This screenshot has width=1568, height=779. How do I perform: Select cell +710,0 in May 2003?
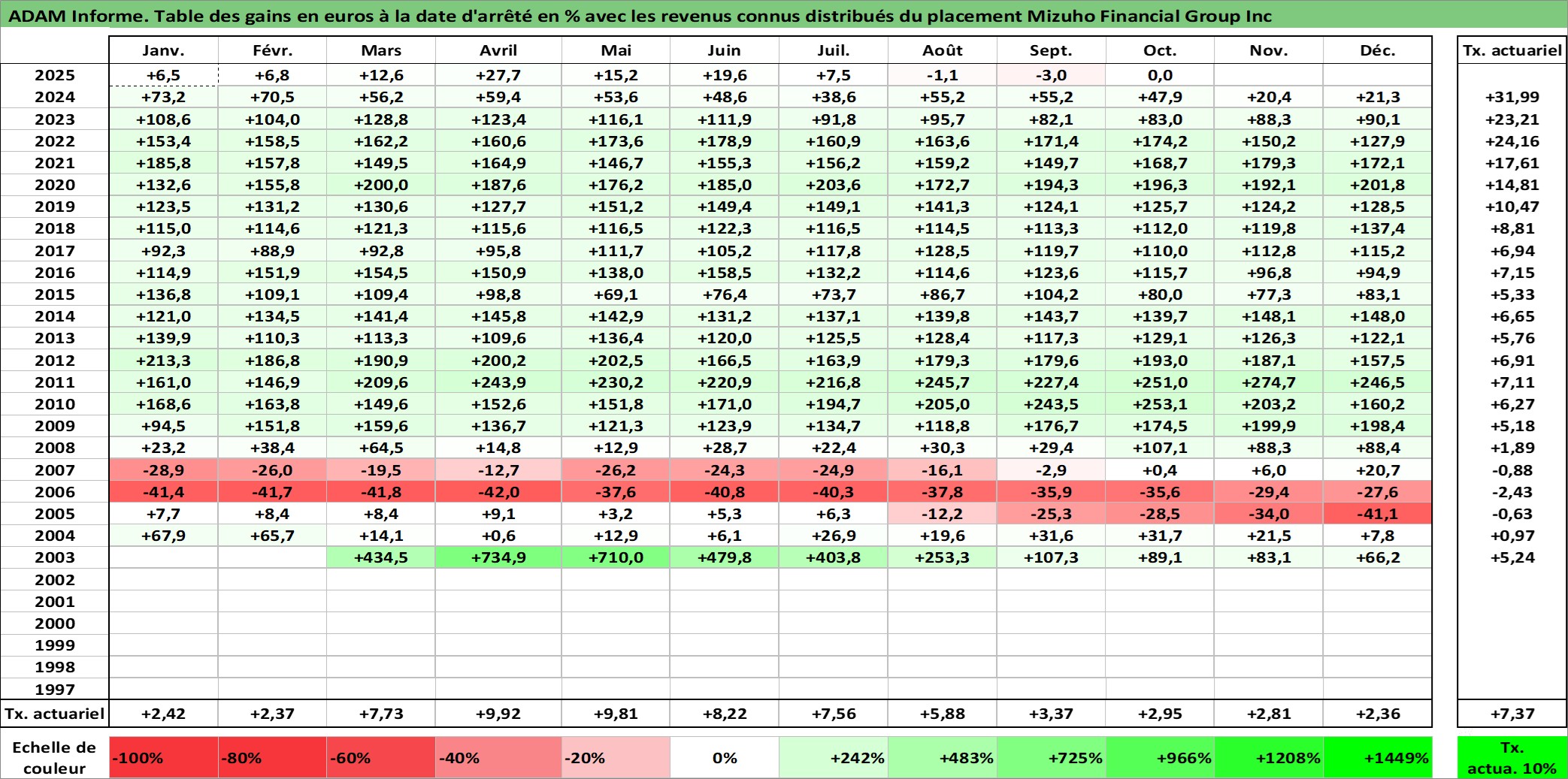click(x=616, y=557)
